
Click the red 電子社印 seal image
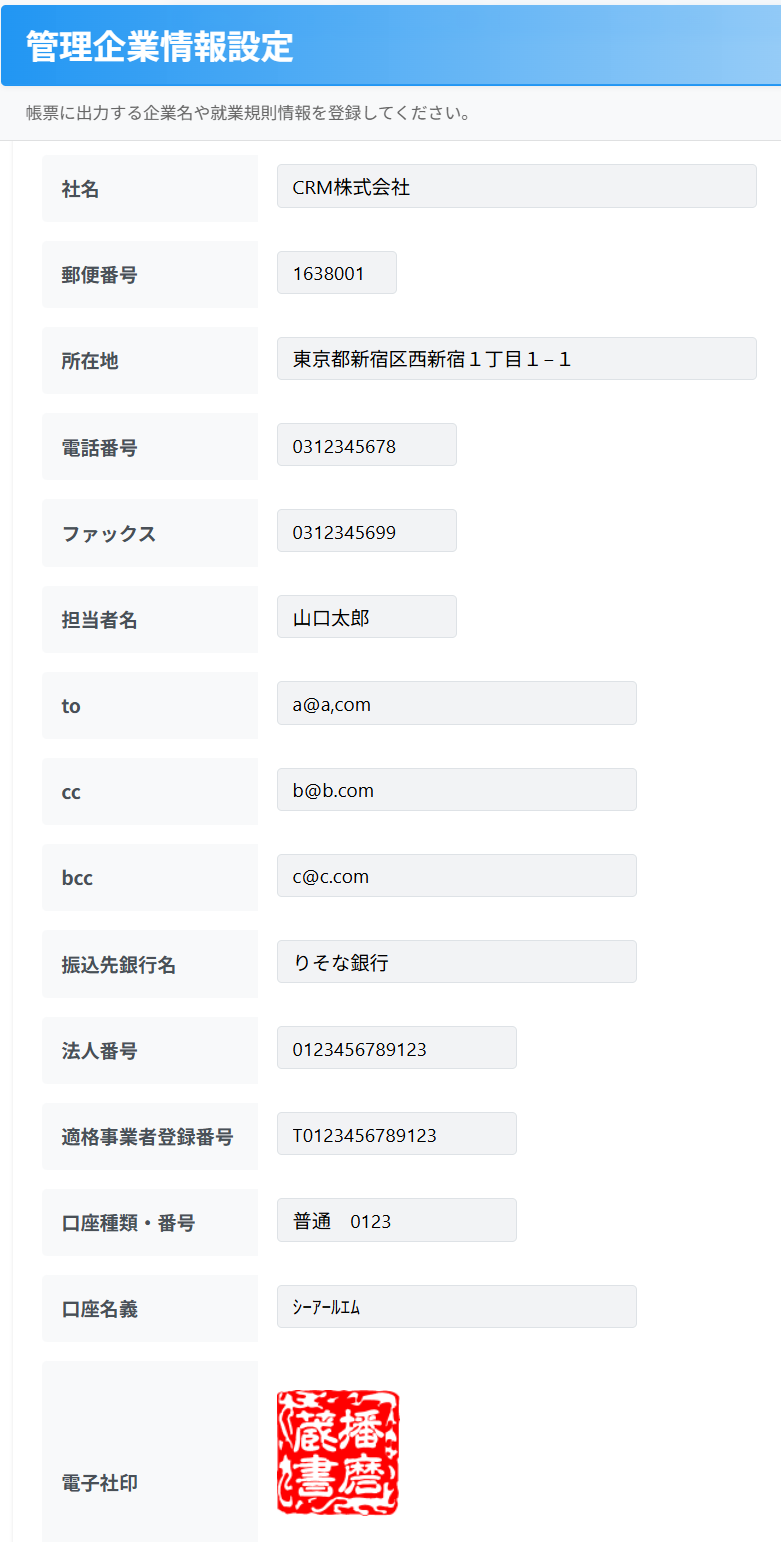338,1453
